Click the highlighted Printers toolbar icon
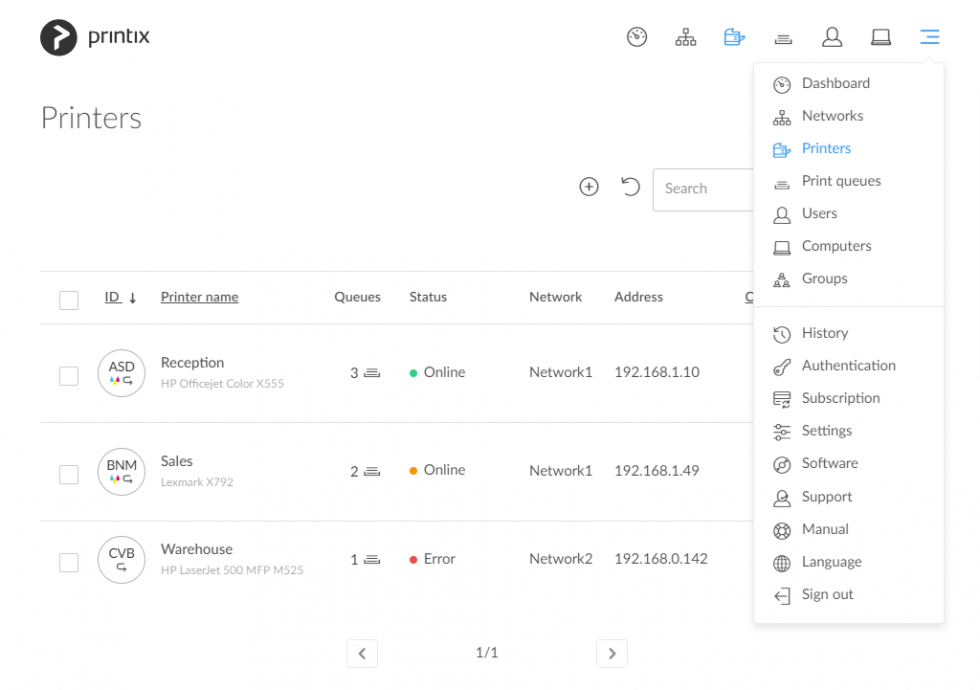Viewport: 980px width, 690px height. tap(735, 36)
